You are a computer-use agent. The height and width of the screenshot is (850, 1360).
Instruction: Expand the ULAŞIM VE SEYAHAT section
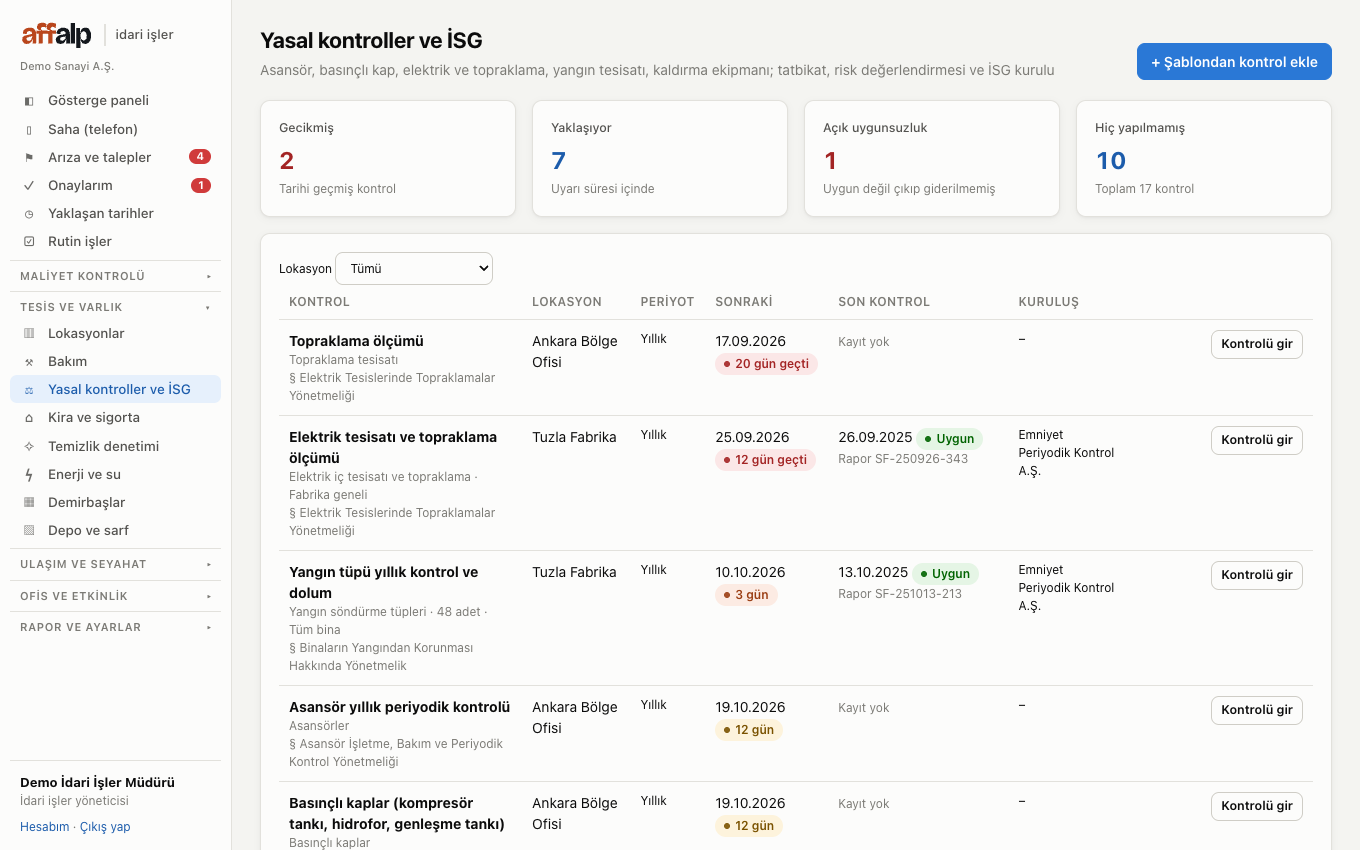click(115, 564)
